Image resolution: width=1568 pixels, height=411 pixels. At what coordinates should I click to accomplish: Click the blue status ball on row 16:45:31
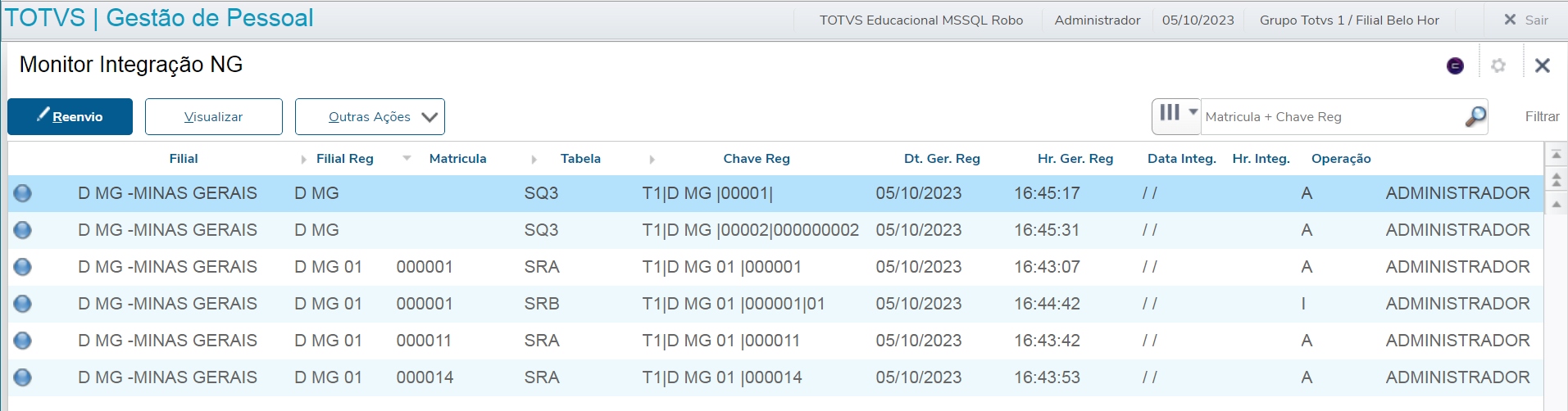coord(23,230)
